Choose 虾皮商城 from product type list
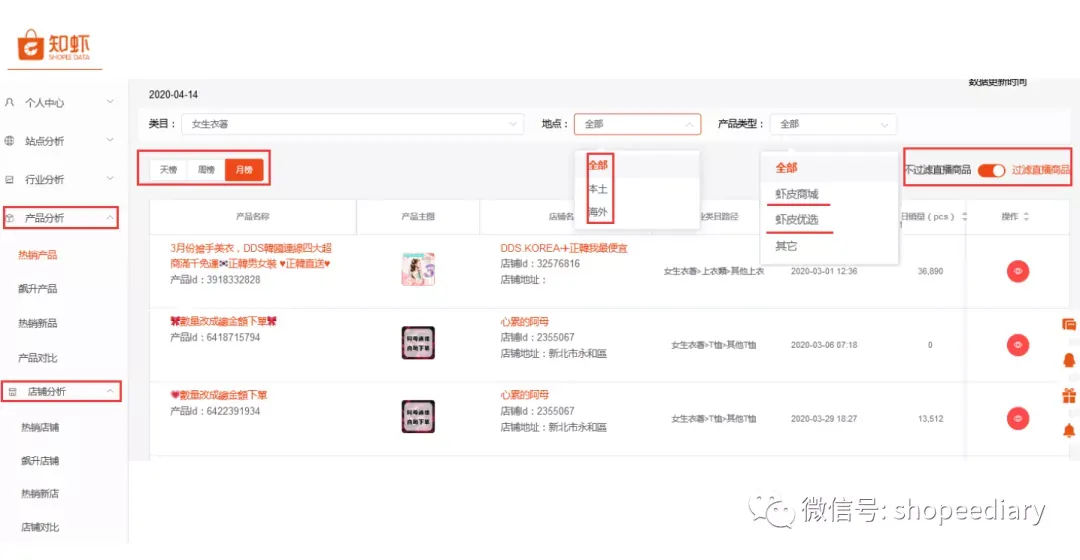 796,194
